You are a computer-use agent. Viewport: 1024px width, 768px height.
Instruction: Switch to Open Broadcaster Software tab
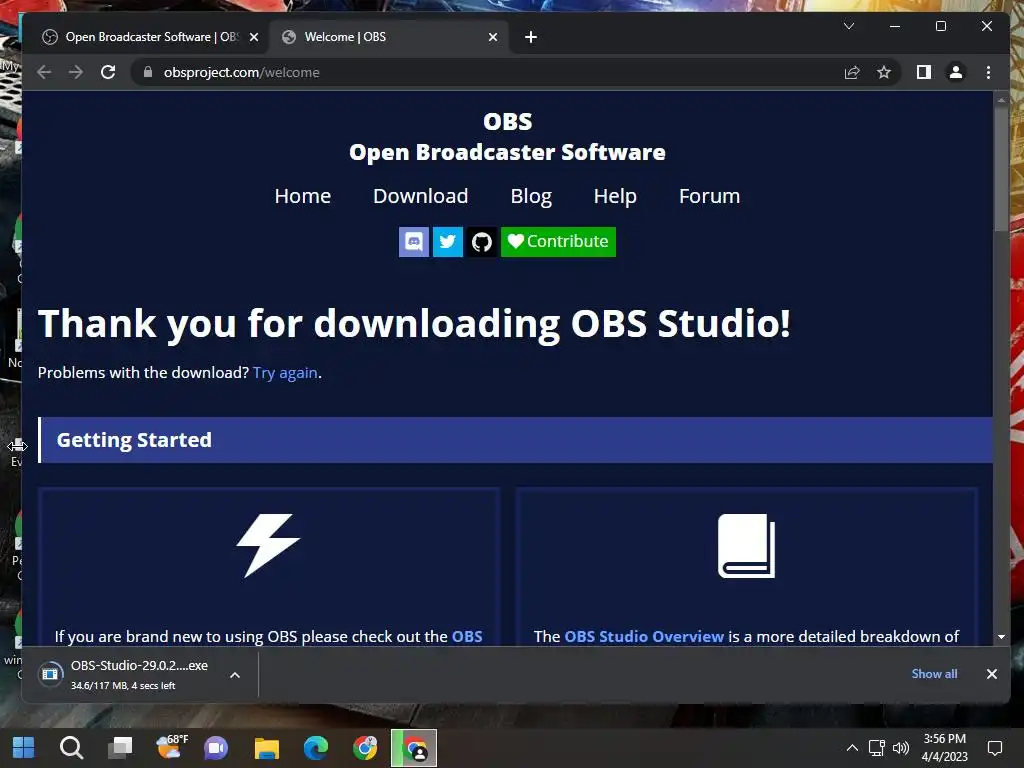(x=152, y=37)
